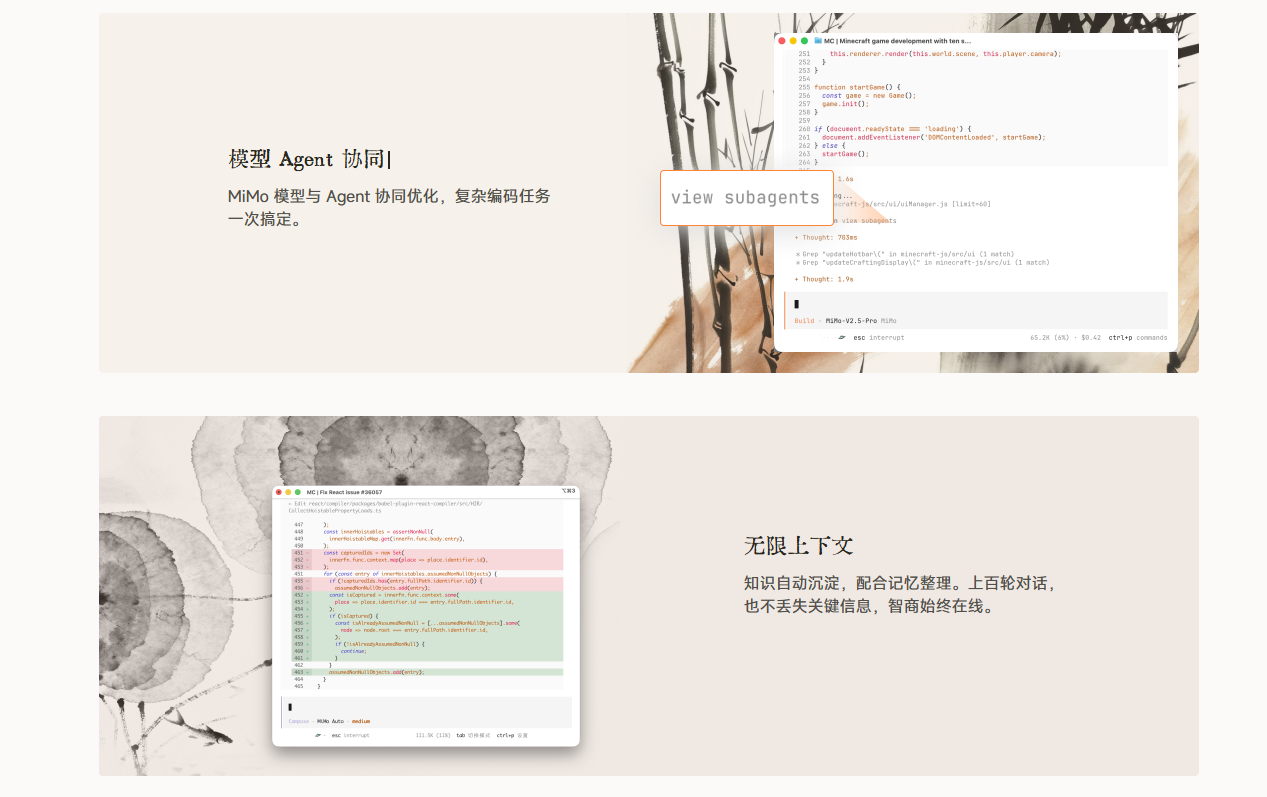Click the 'const game = new Game();' code line
1267x797 pixels.
point(868,96)
